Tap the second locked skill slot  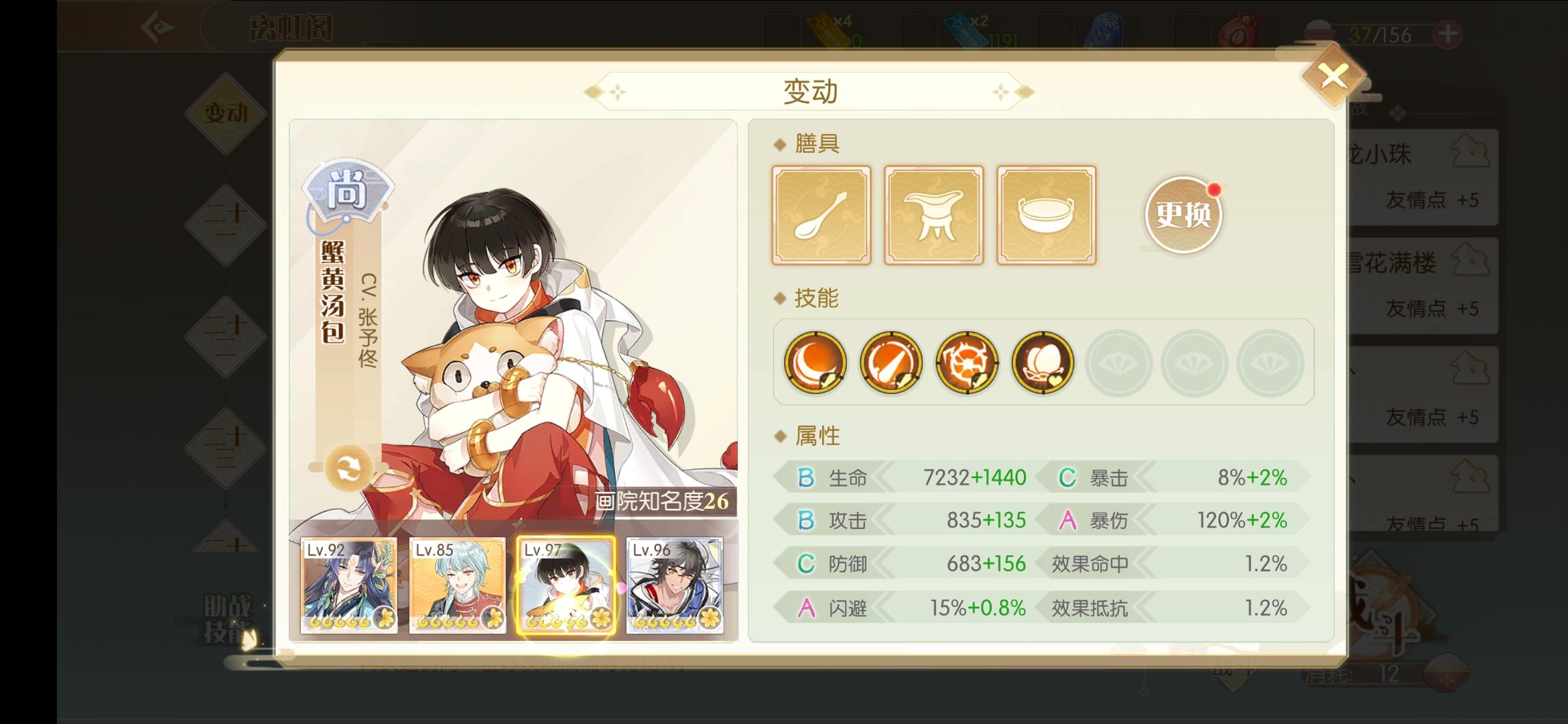(1194, 363)
